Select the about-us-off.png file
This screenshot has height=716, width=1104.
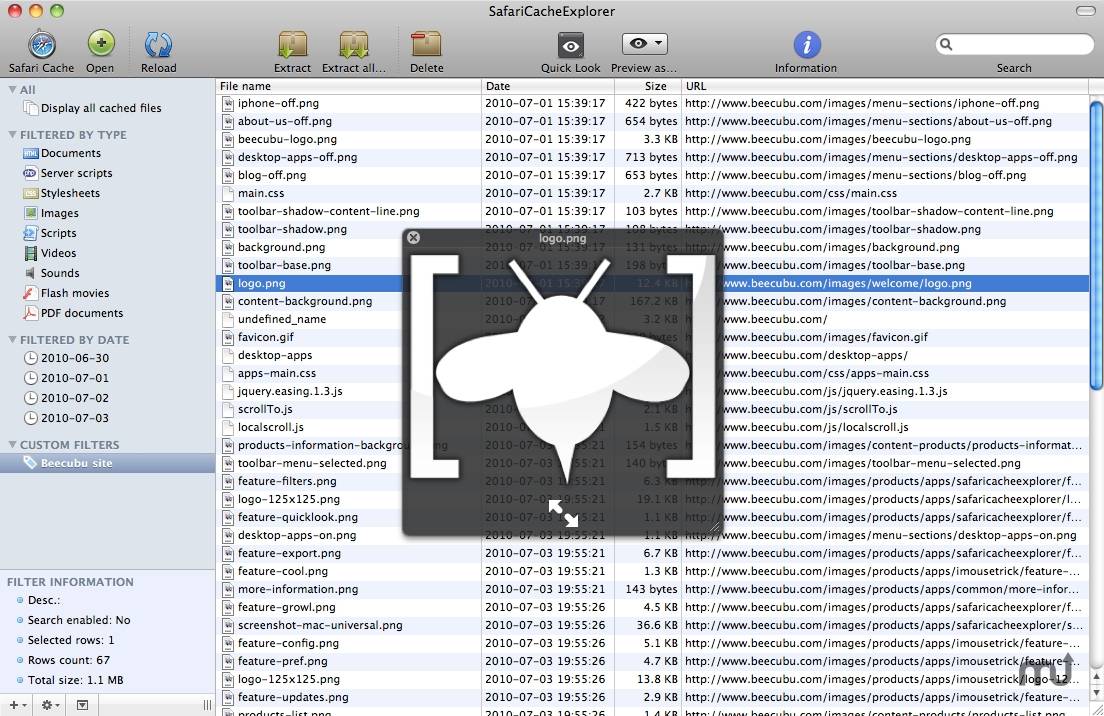pos(284,121)
